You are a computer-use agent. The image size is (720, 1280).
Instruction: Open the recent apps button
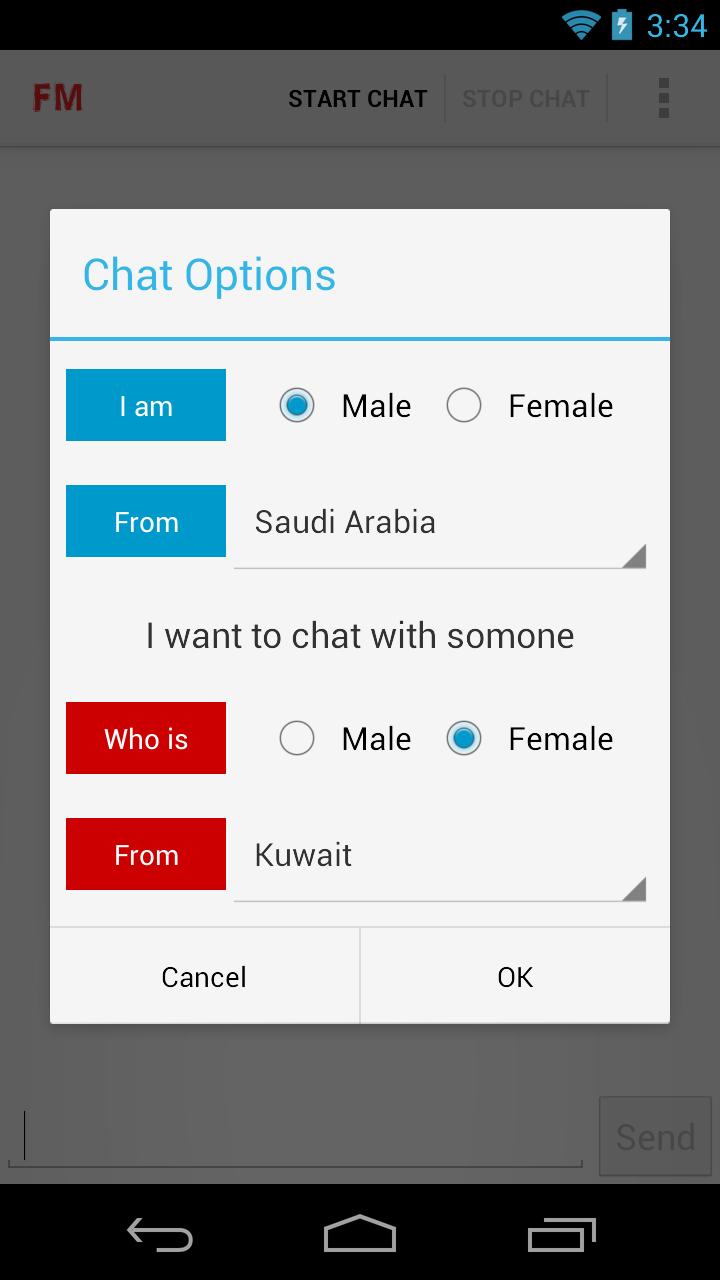pos(561,1235)
